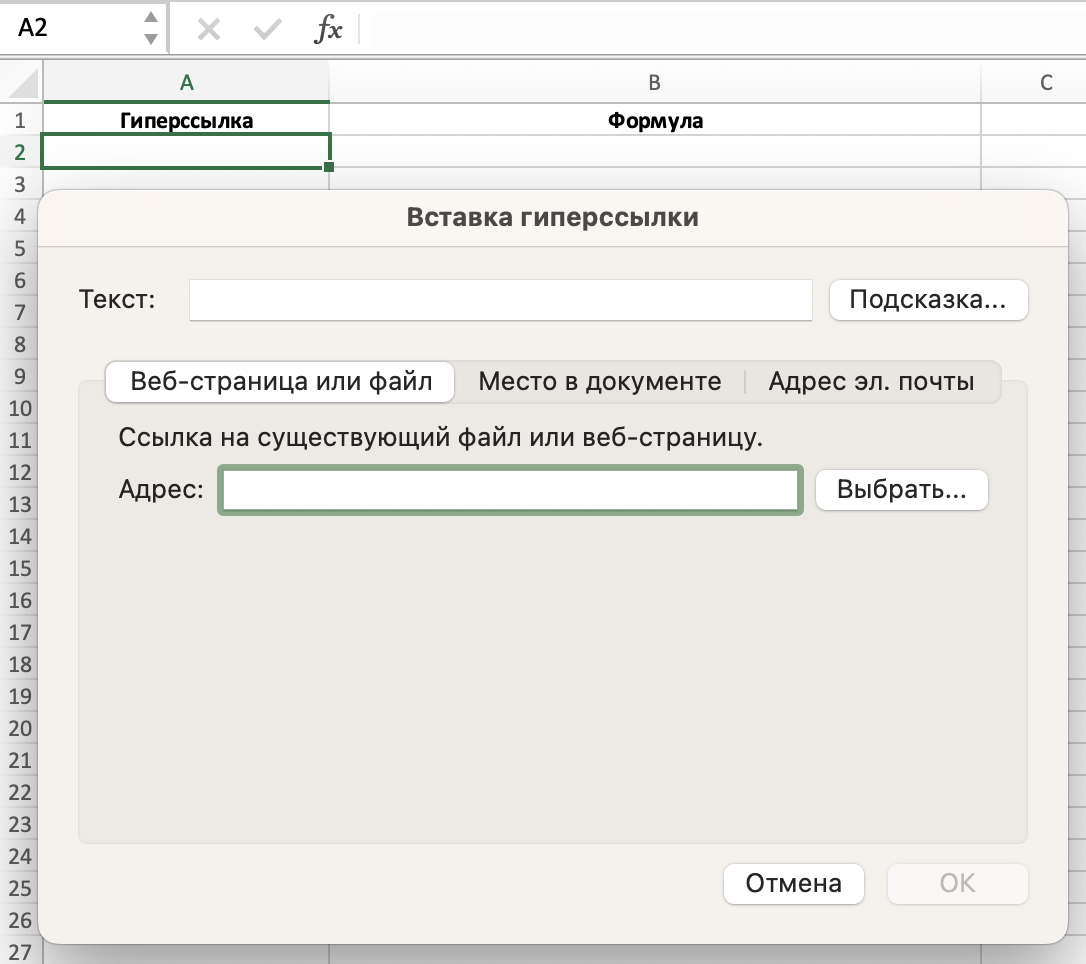Select row 1 header
The width and height of the screenshot is (1086, 964).
click(x=20, y=120)
